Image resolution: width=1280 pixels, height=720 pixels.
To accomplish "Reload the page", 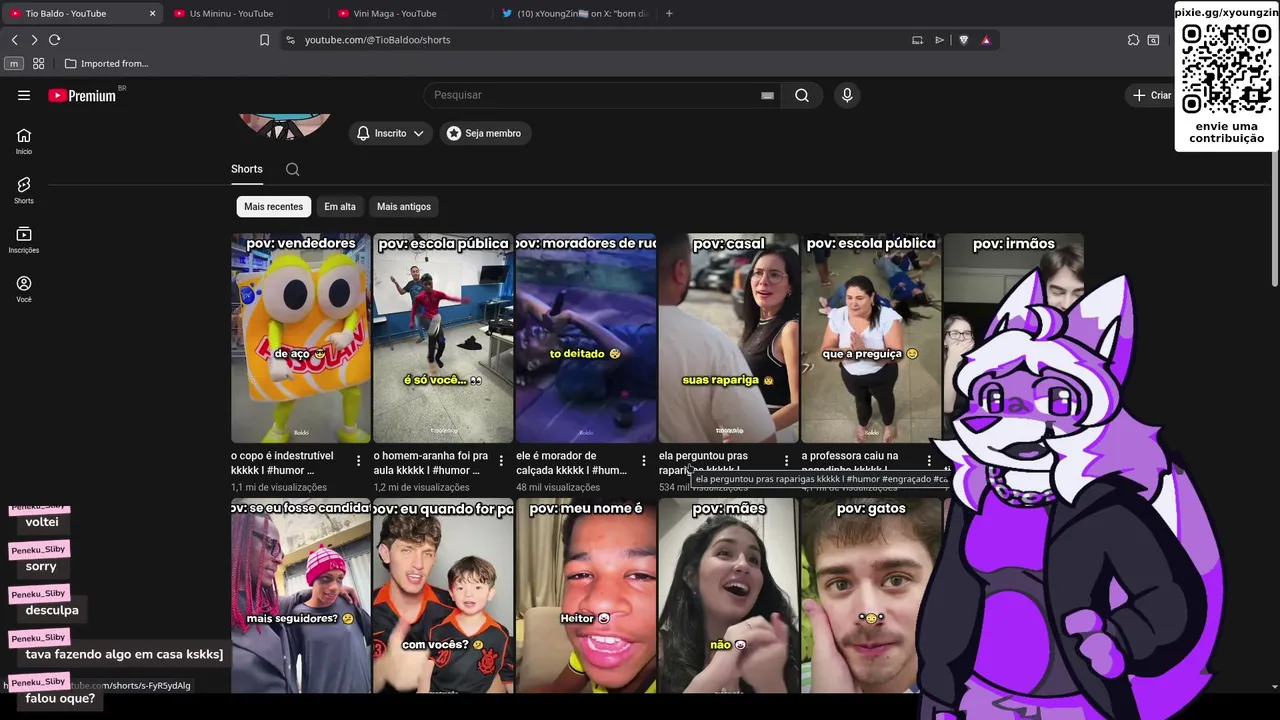I will (x=54, y=40).
